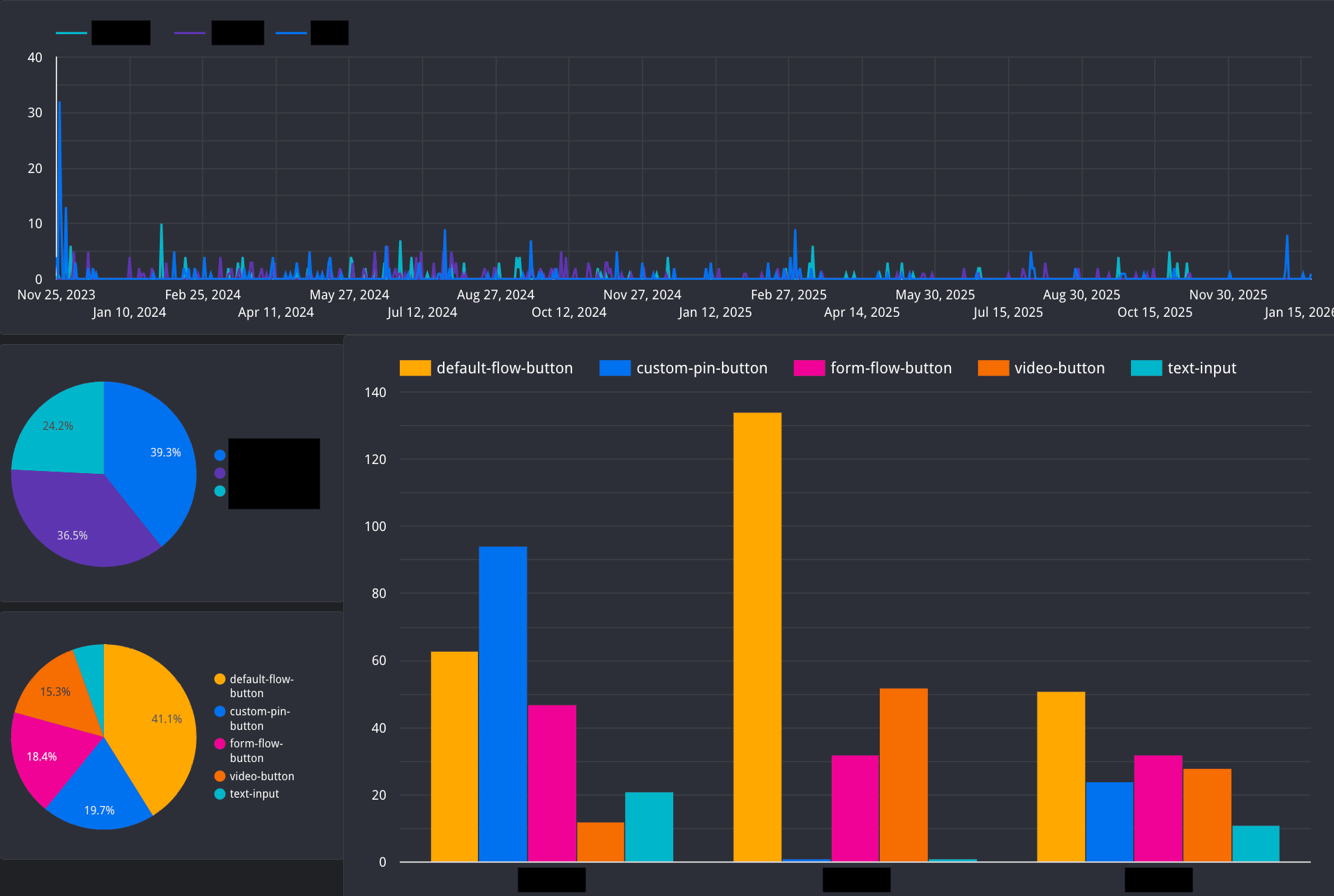This screenshot has width=1334, height=896.
Task: Click default-flow-button in the lower pie legend
Action: click(255, 686)
